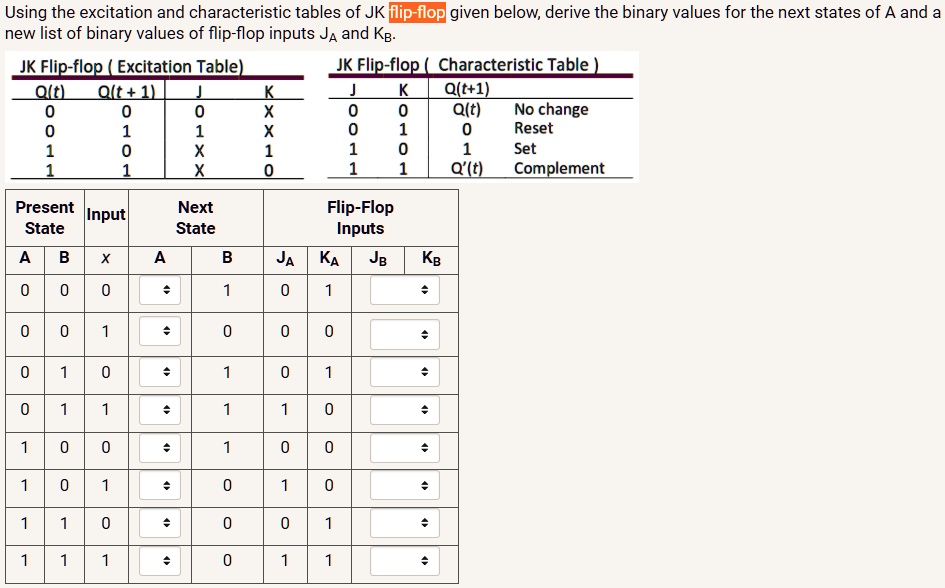Open Next State A dropdown for row 100

tap(160, 448)
